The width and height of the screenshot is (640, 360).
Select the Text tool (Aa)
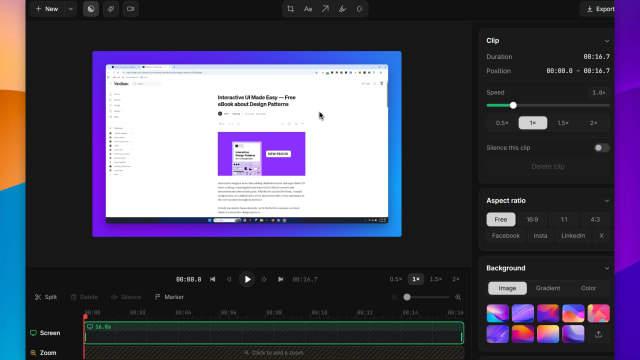(x=308, y=9)
